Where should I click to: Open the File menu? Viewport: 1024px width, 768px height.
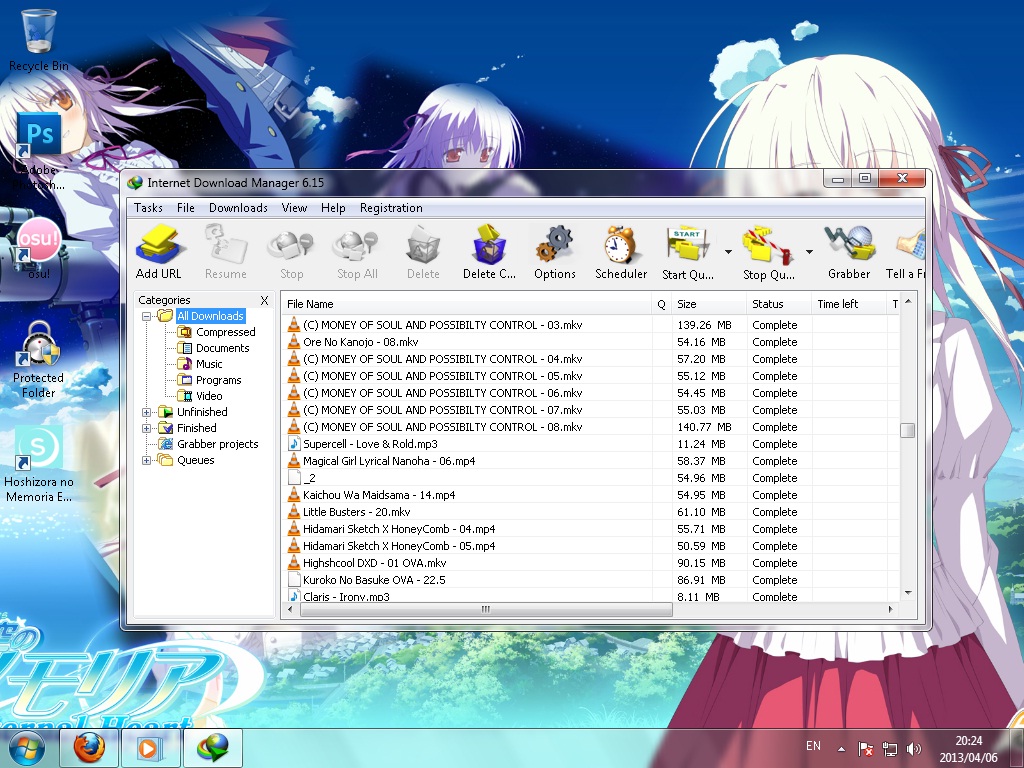[185, 208]
